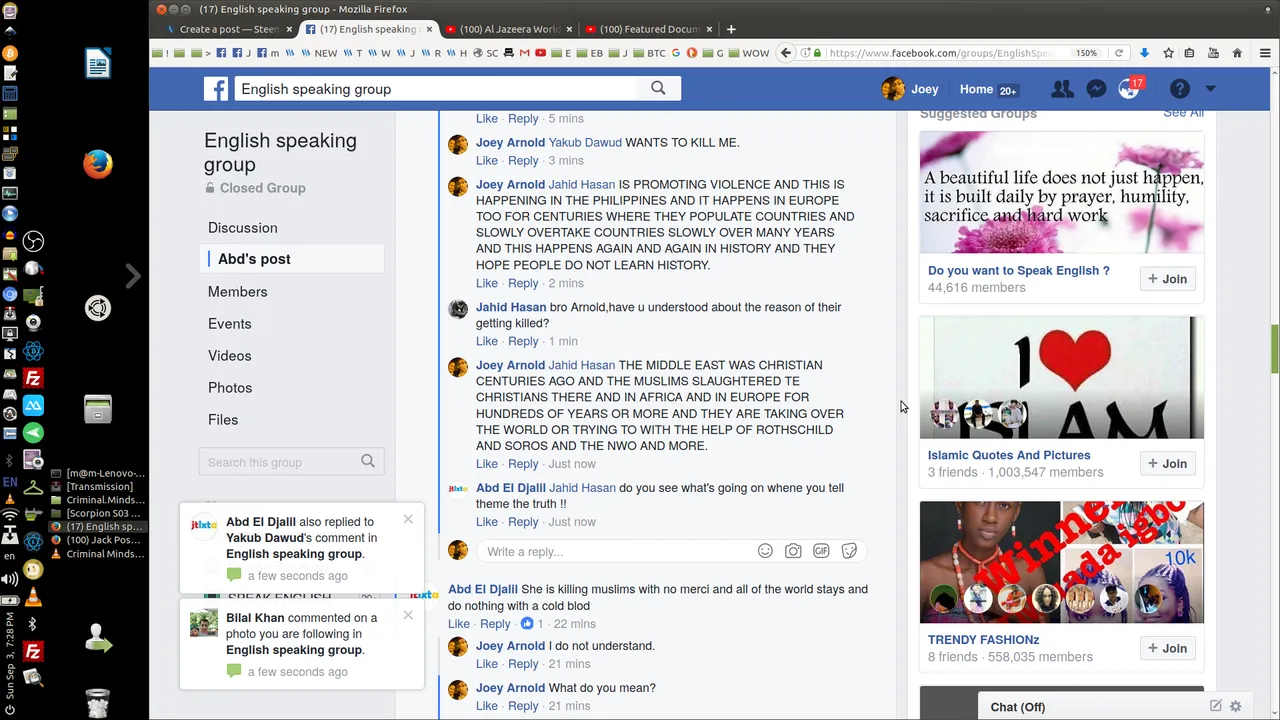Click the Facebook logo icon
This screenshot has width=1280, height=720.
(216, 89)
